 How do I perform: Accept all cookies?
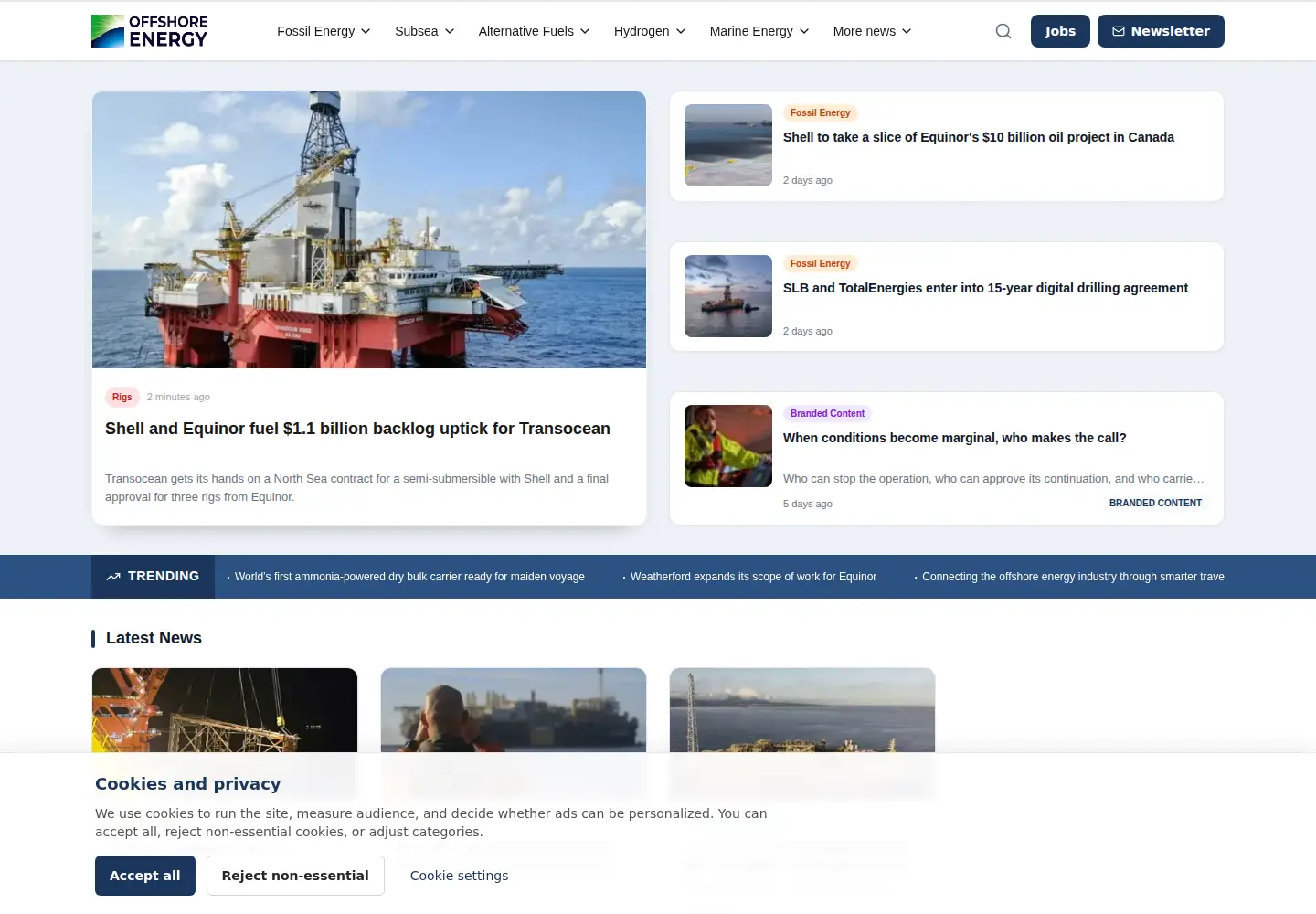click(x=145, y=876)
